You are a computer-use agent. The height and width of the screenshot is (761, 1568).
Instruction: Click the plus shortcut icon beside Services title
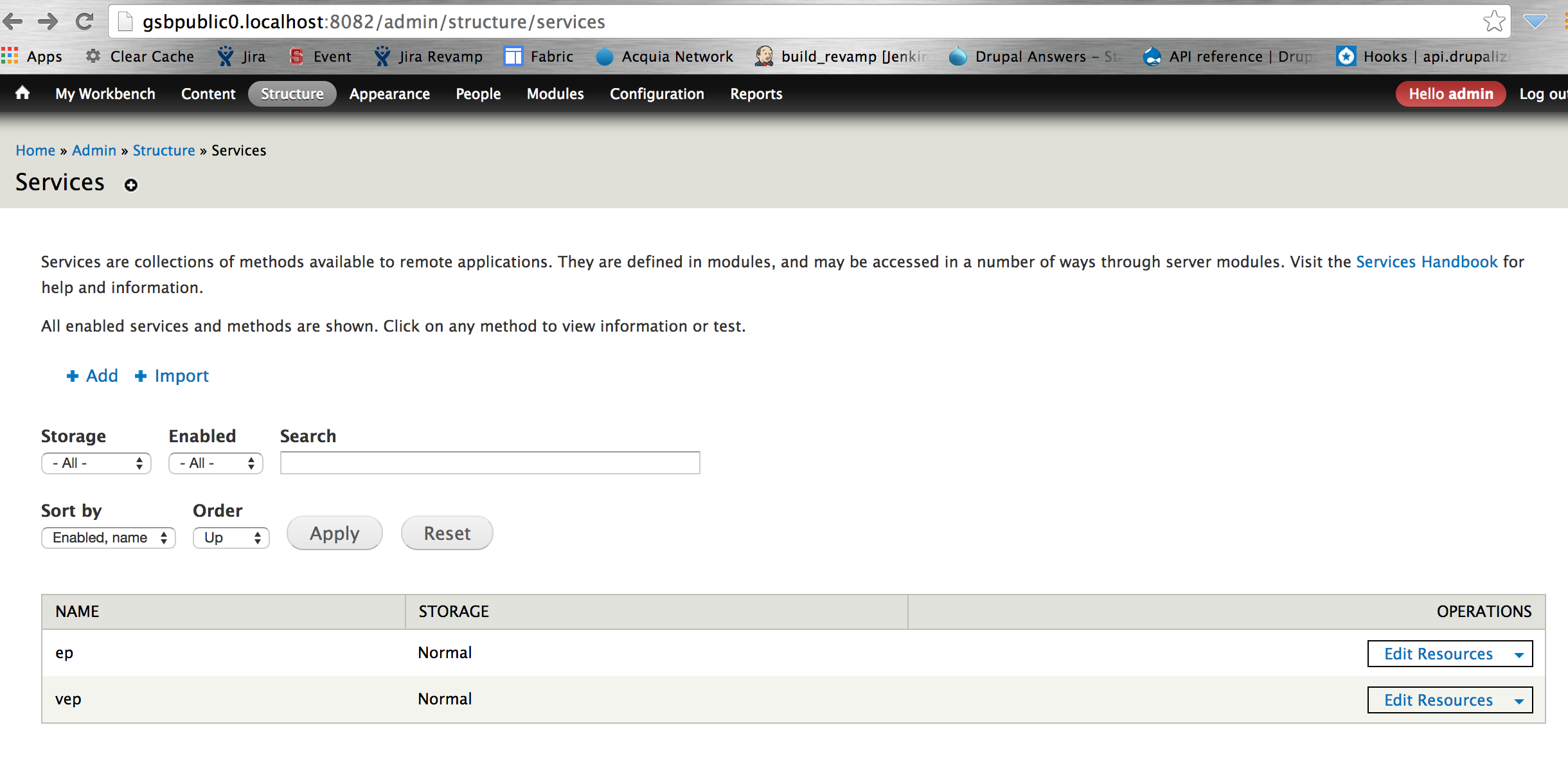131,185
